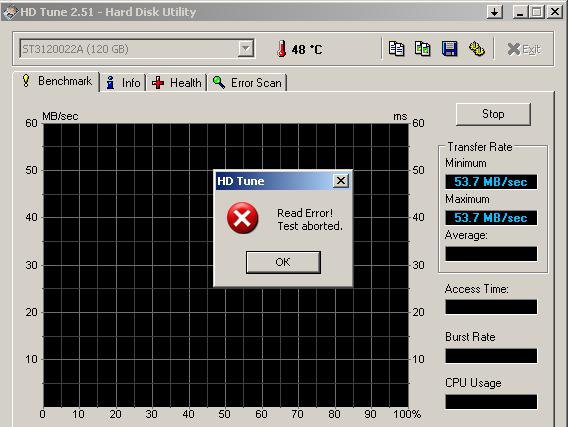
Task: Click the ST3120022A (120 GB) drive combo box
Action: coord(137,49)
